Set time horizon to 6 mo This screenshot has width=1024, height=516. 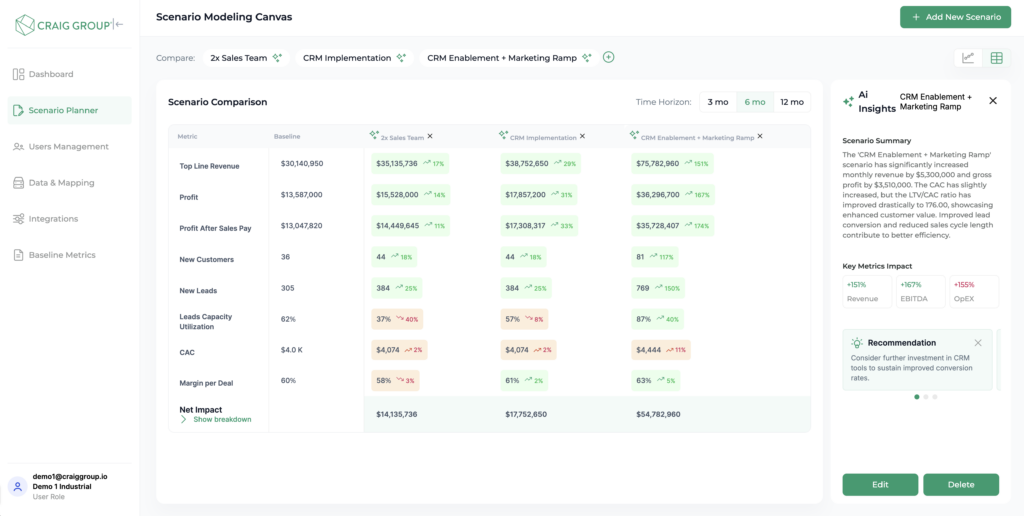pyautogui.click(x=754, y=102)
